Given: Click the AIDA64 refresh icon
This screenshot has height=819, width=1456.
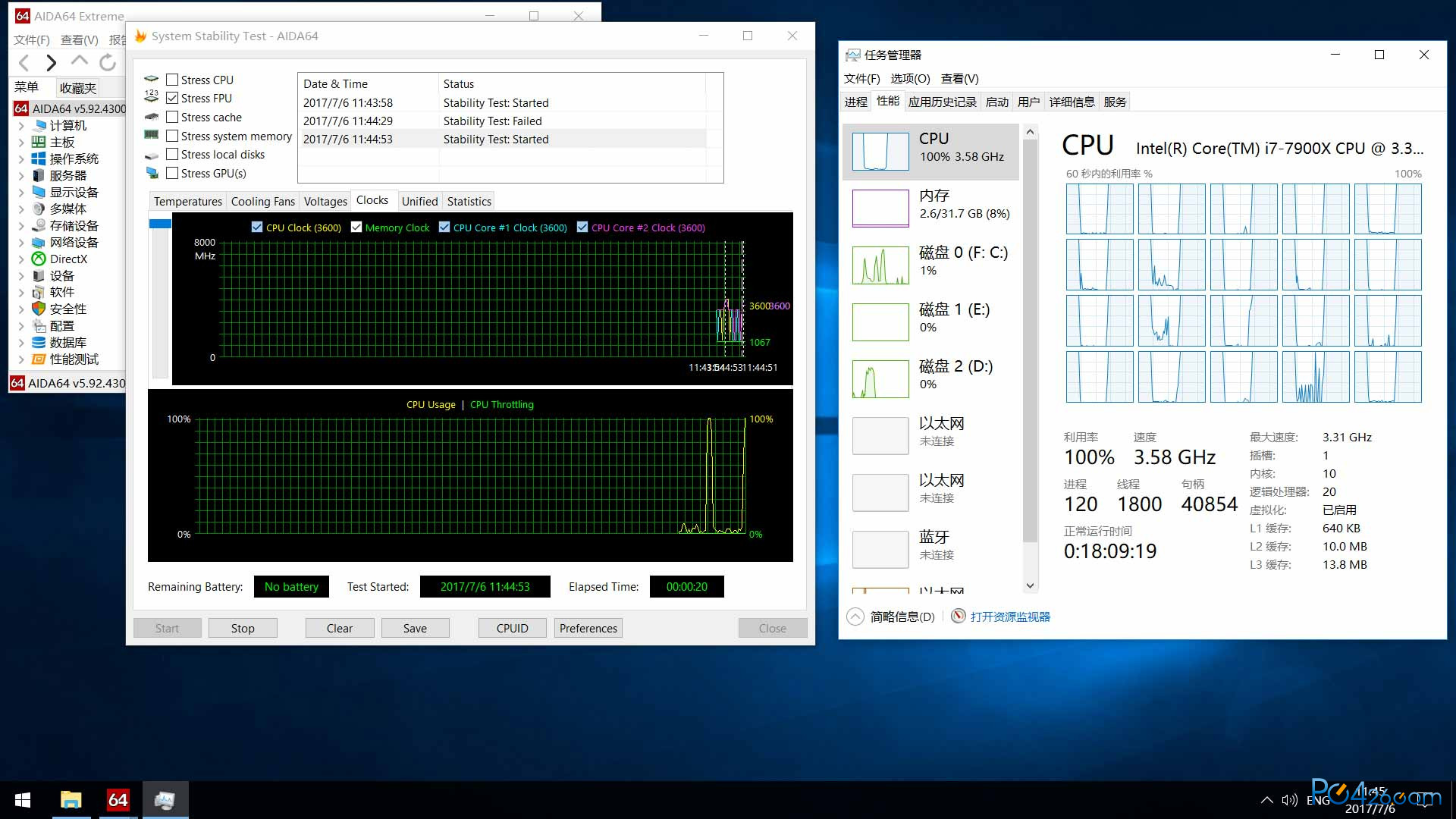Looking at the screenshot, I should [108, 63].
